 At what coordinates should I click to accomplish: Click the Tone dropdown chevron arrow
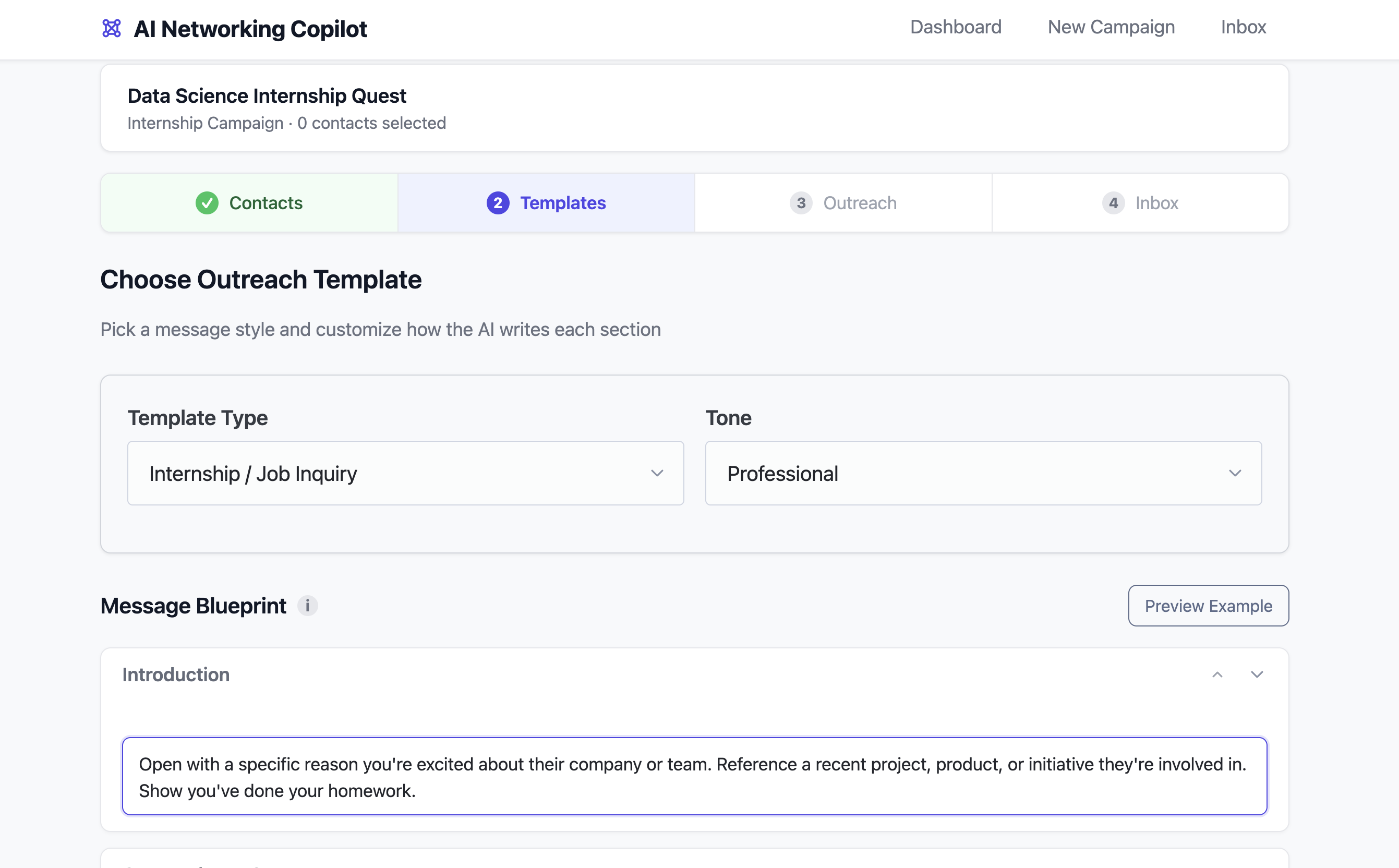pyautogui.click(x=1235, y=473)
